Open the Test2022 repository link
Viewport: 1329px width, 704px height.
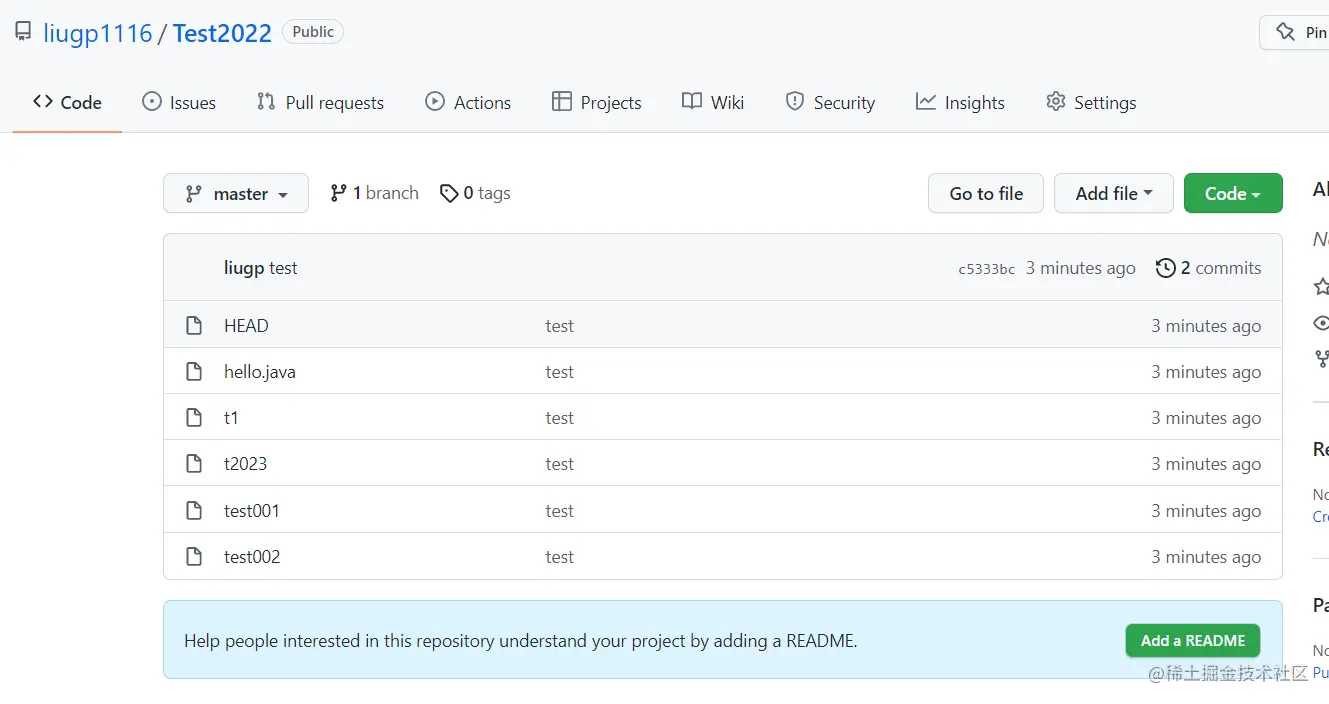[x=222, y=33]
